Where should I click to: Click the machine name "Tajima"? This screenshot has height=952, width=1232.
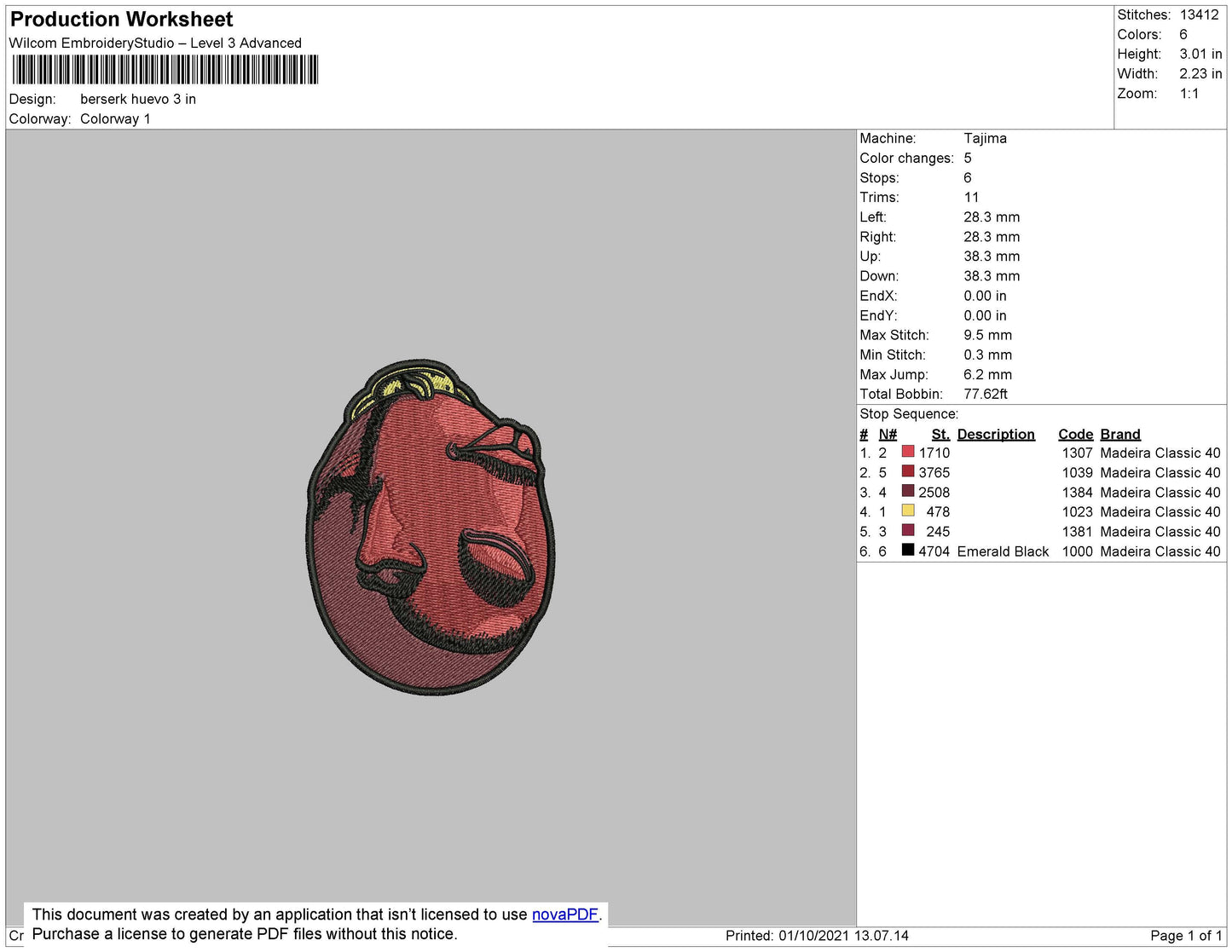[985, 138]
